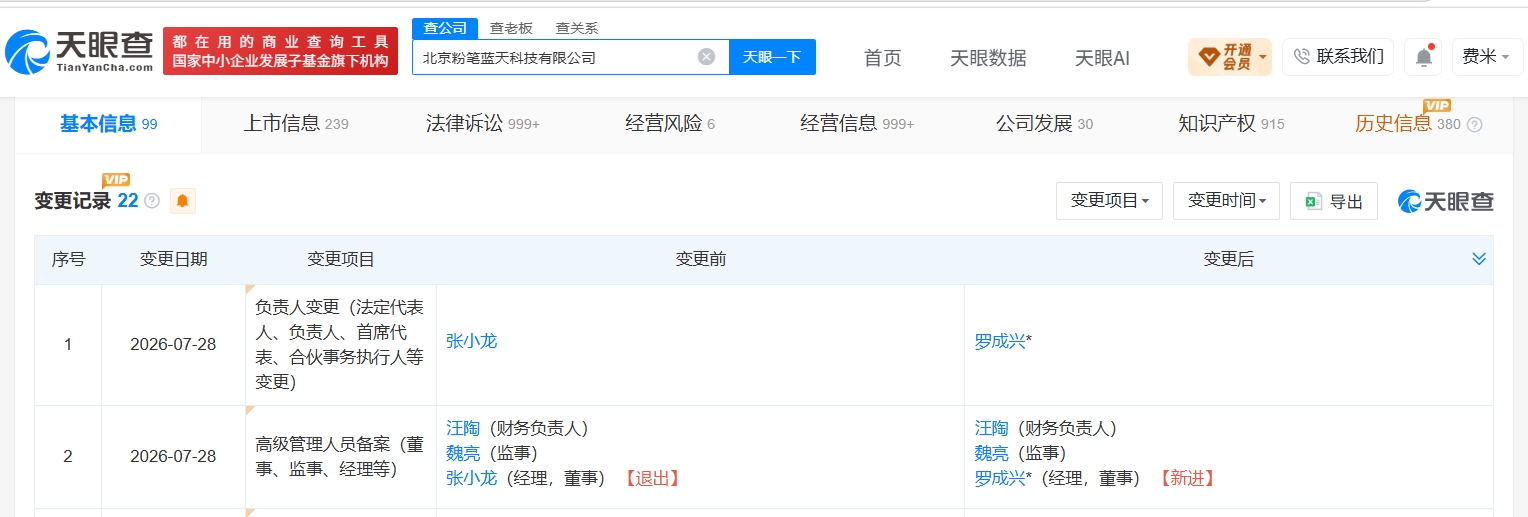Open the 费米 user menu
Image resolution: width=1528 pixels, height=517 pixels.
click(1486, 57)
